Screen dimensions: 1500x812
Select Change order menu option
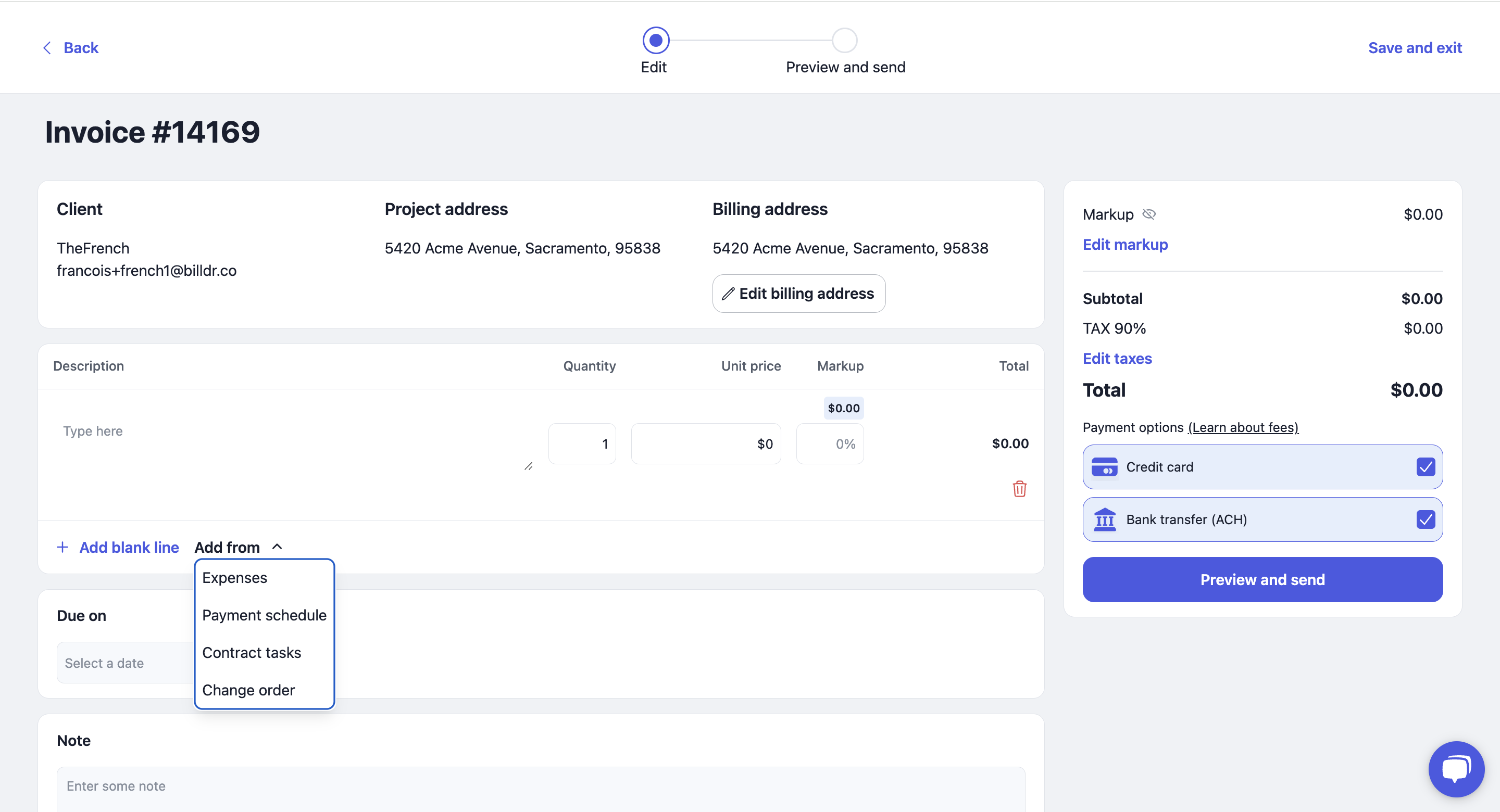click(x=248, y=690)
